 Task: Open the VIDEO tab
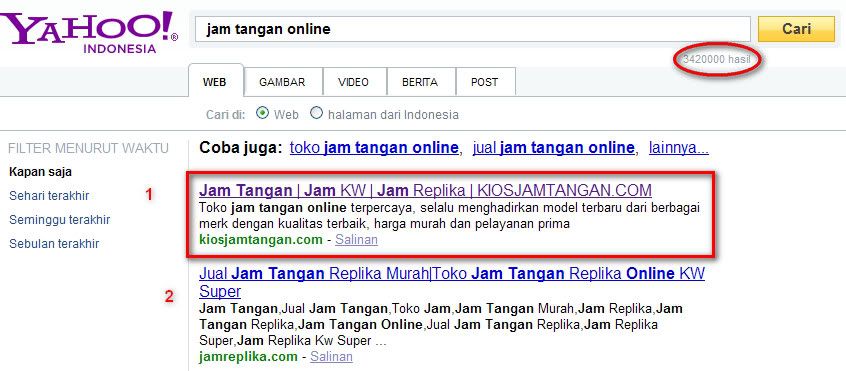(x=353, y=83)
